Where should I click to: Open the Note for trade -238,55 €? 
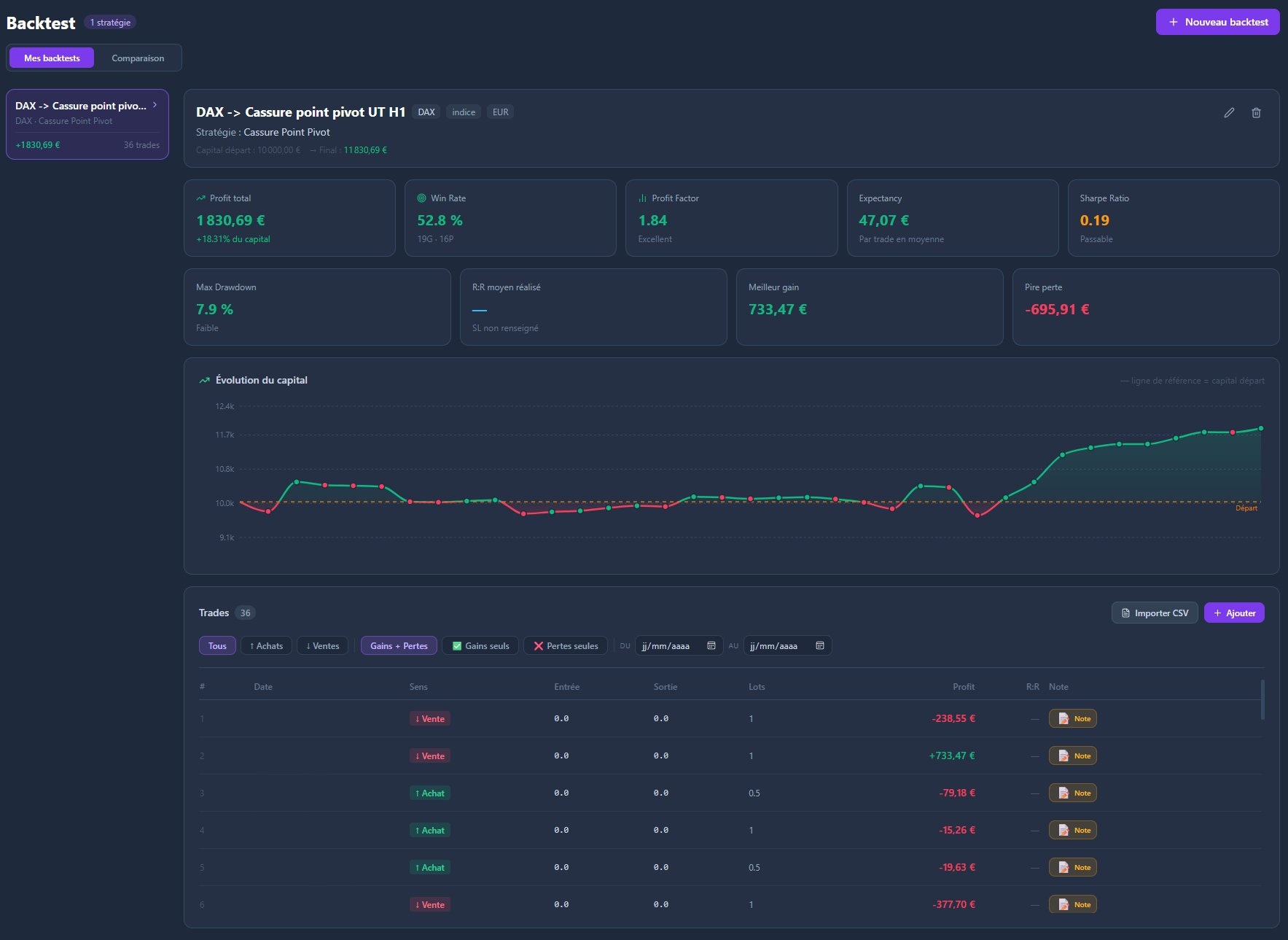pyautogui.click(x=1072, y=718)
